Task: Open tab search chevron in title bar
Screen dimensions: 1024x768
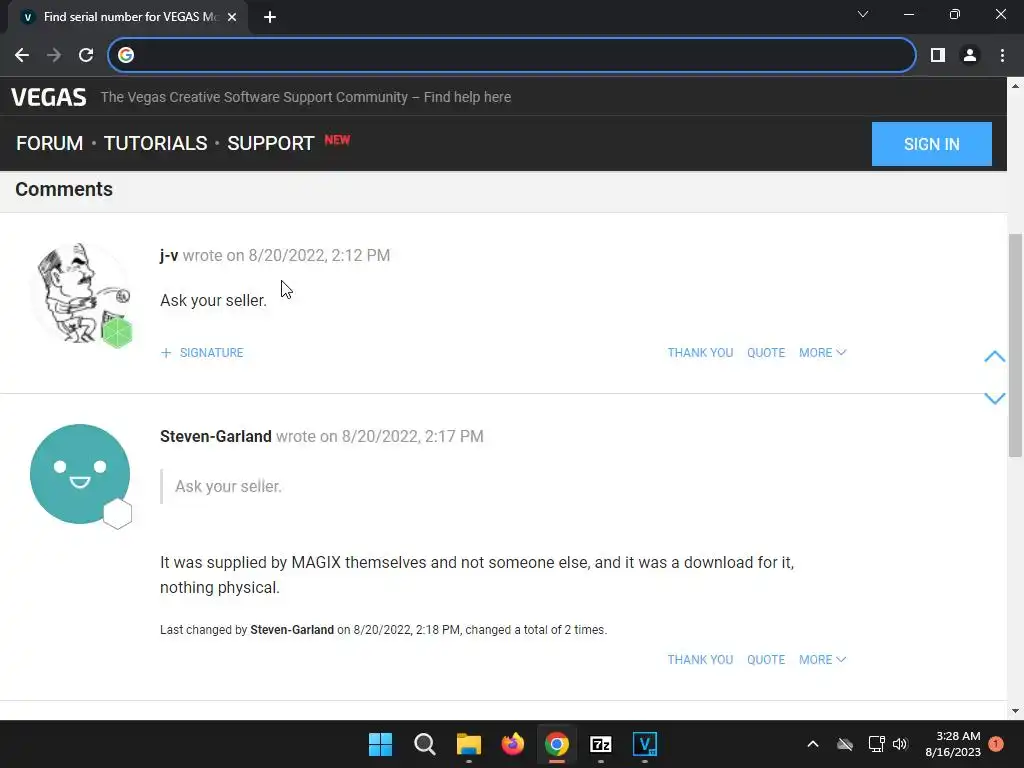Action: click(863, 14)
